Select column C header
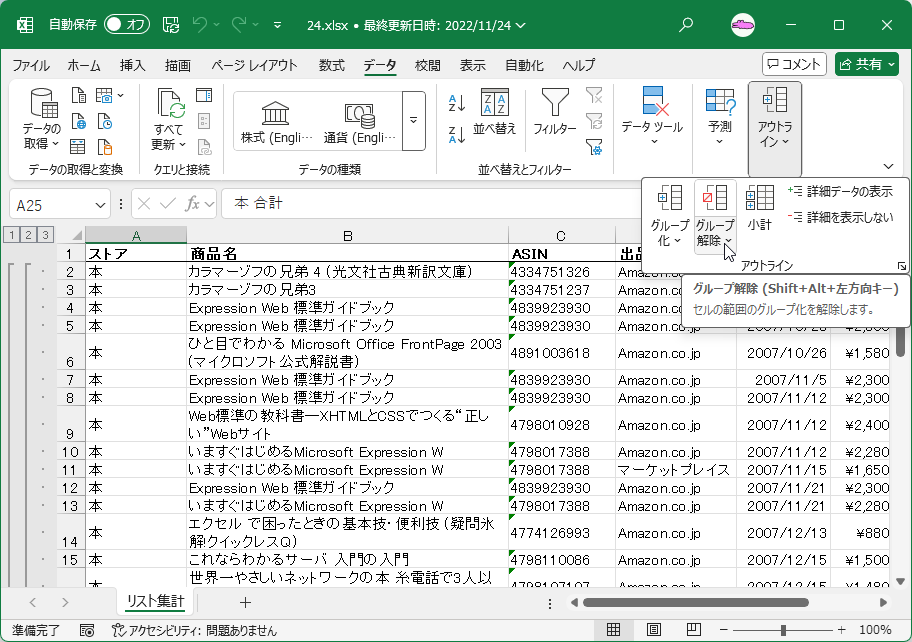 point(561,236)
